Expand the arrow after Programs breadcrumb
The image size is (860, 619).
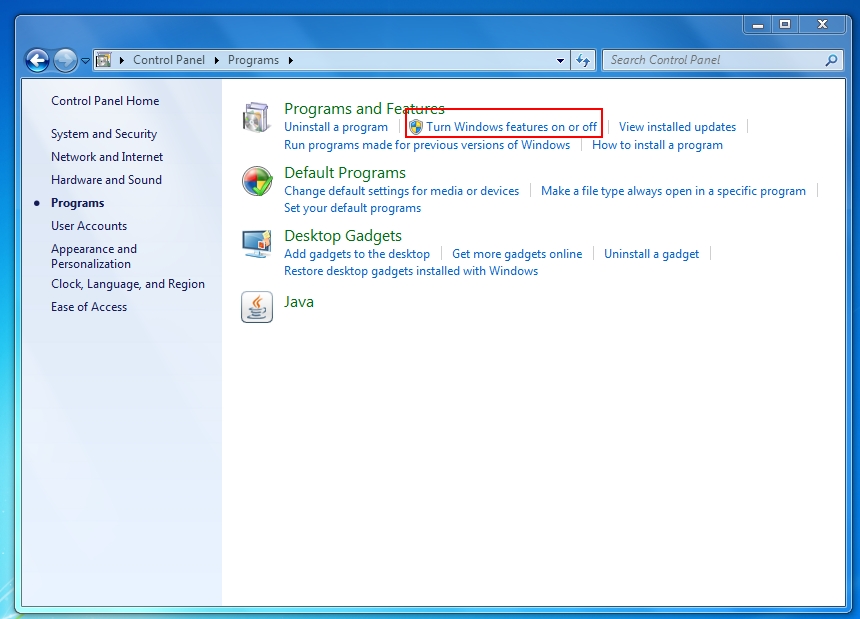tap(291, 60)
